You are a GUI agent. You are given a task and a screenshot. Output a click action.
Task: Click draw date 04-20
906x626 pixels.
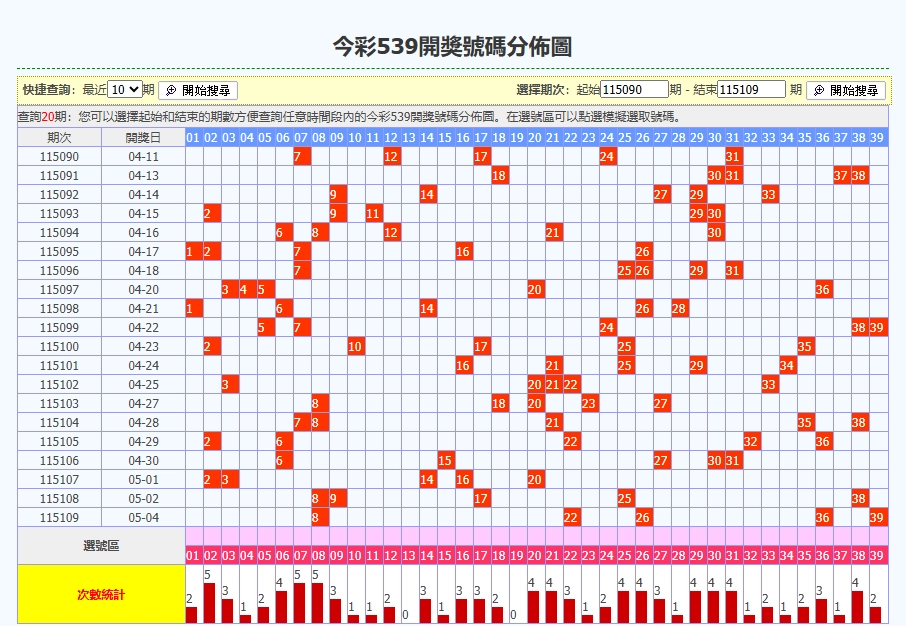pyautogui.click(x=143, y=290)
